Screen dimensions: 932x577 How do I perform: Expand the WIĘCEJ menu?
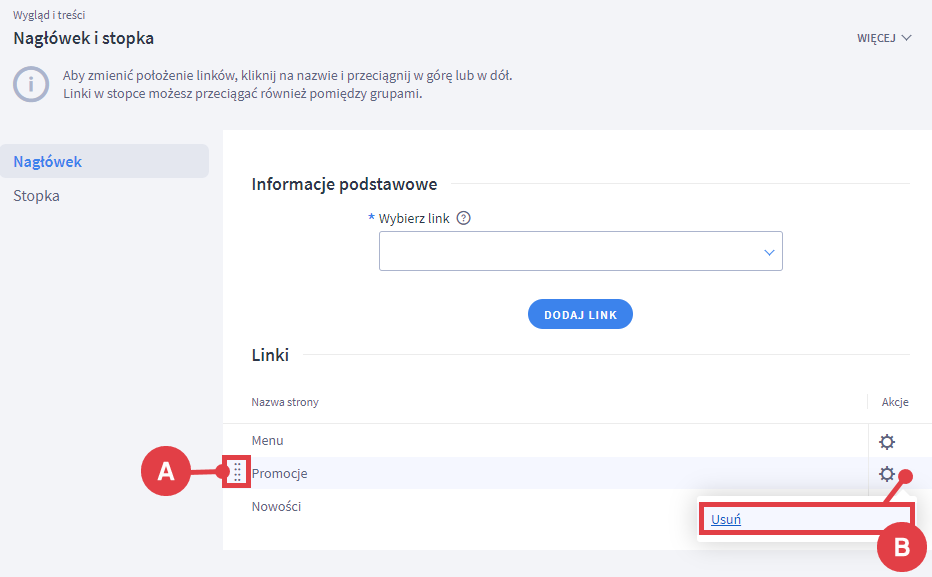click(x=884, y=38)
